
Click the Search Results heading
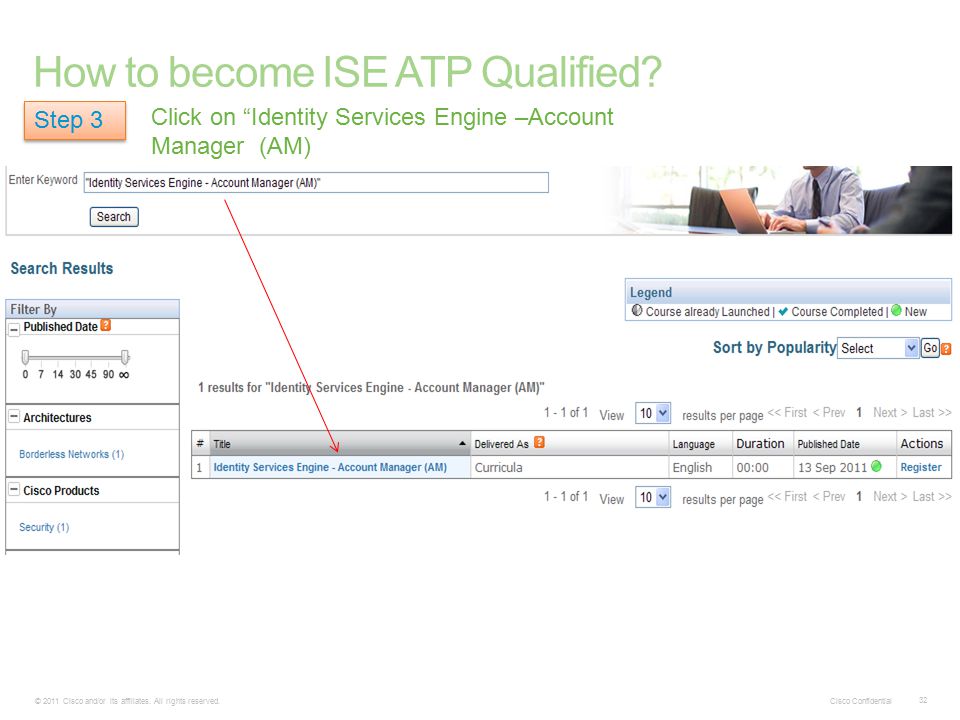click(62, 268)
